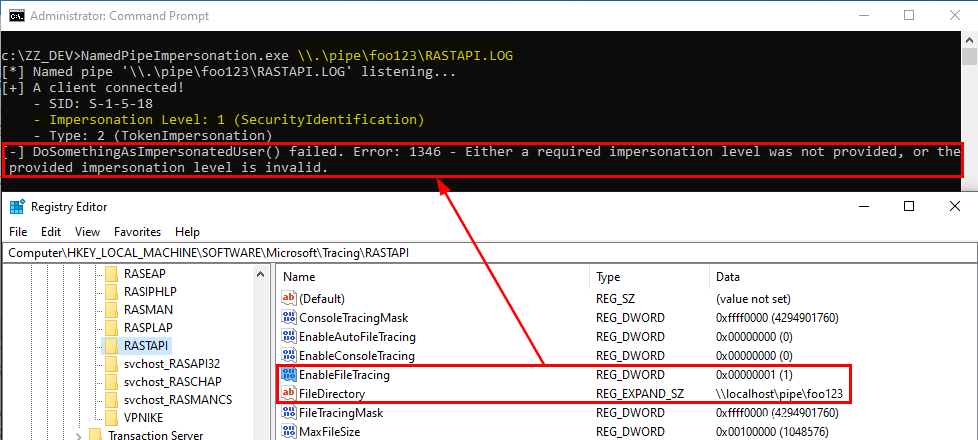The image size is (978, 440).
Task: Select the FileDirectory string value icon
Action: pos(289,394)
